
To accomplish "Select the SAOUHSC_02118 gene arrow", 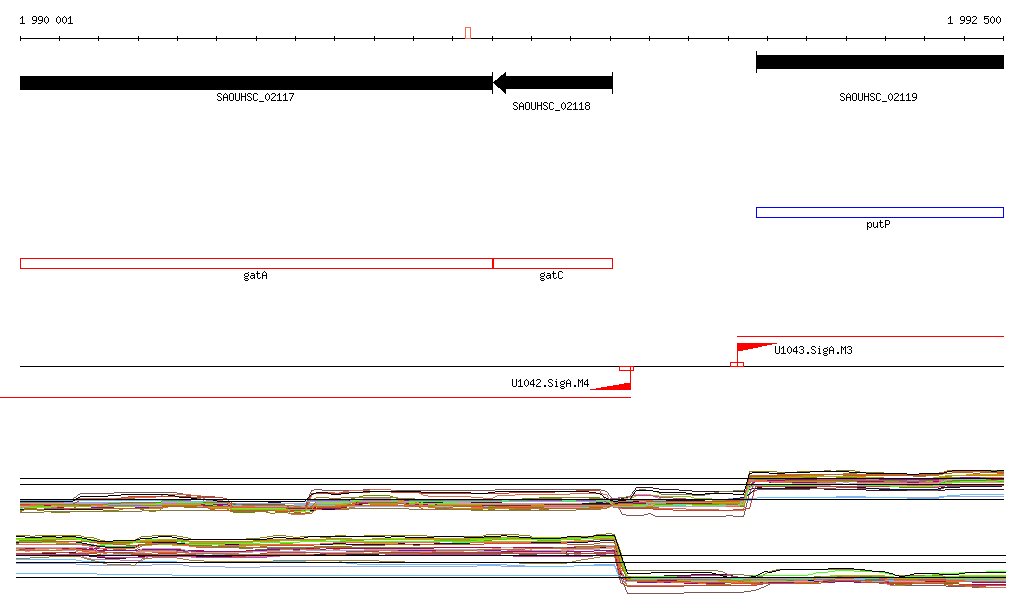I will pos(552,83).
